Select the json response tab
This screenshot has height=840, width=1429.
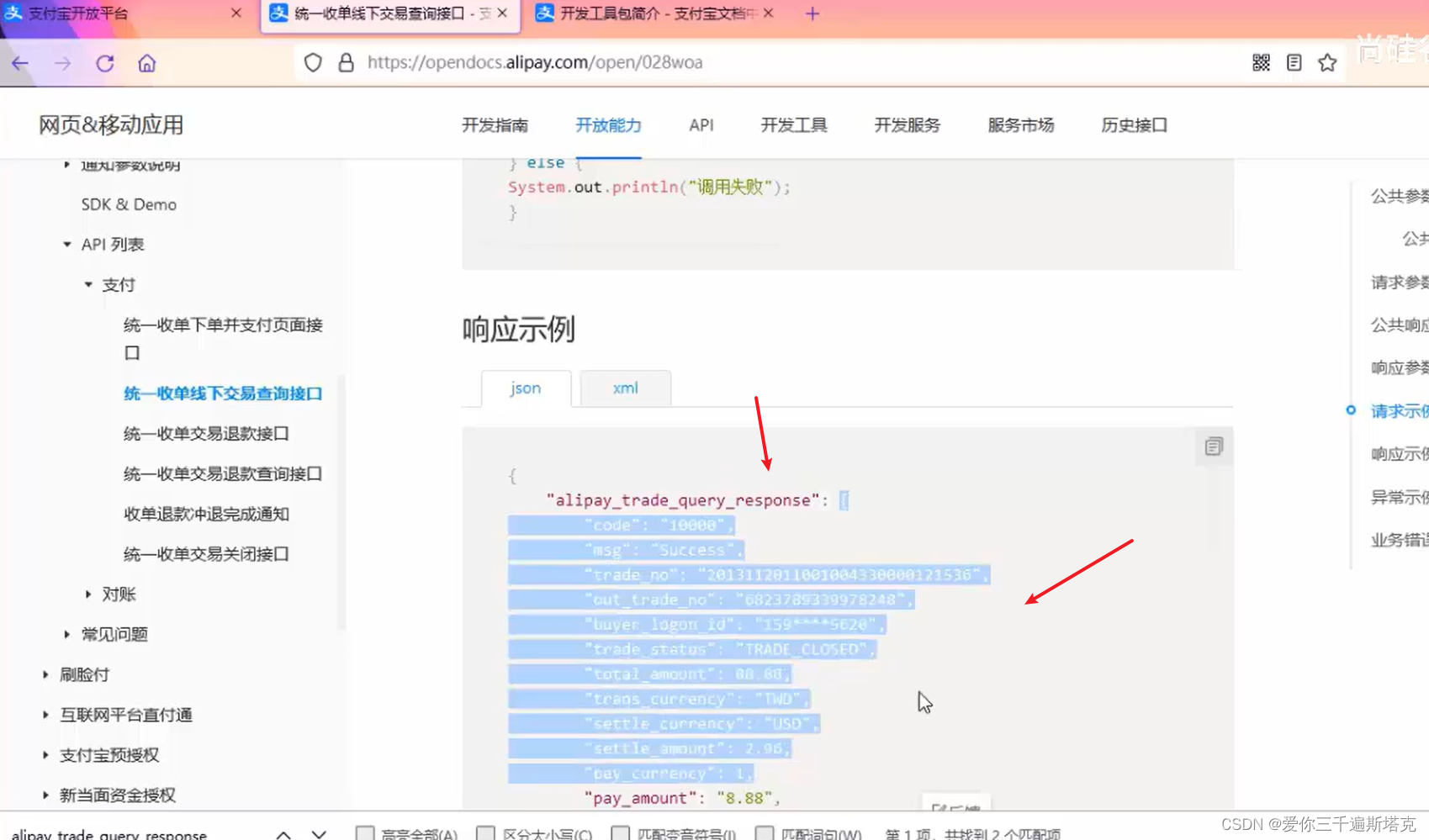526,388
